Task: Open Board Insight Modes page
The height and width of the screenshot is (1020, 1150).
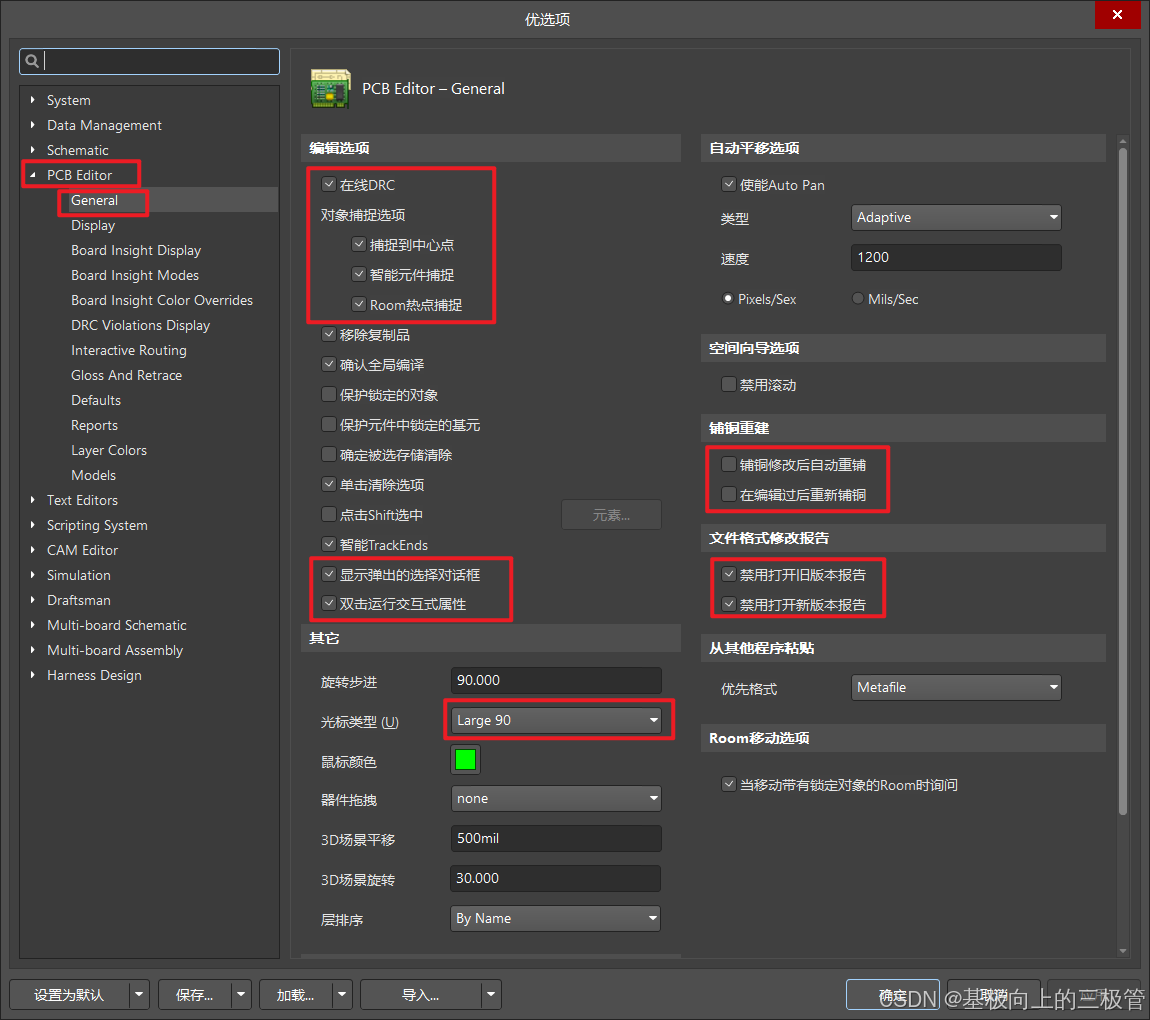Action: [135, 275]
